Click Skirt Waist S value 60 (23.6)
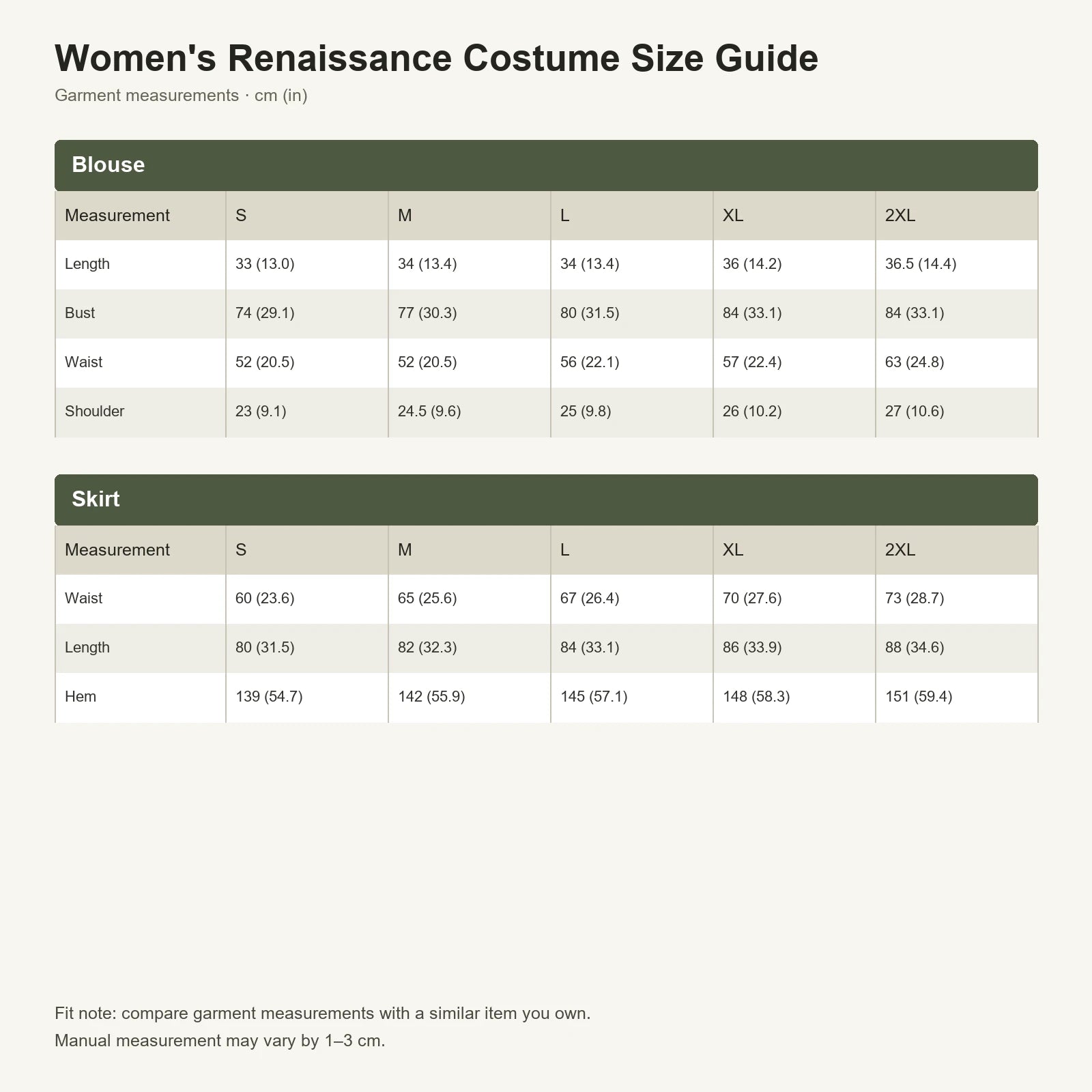The image size is (1092, 1092). point(265,599)
